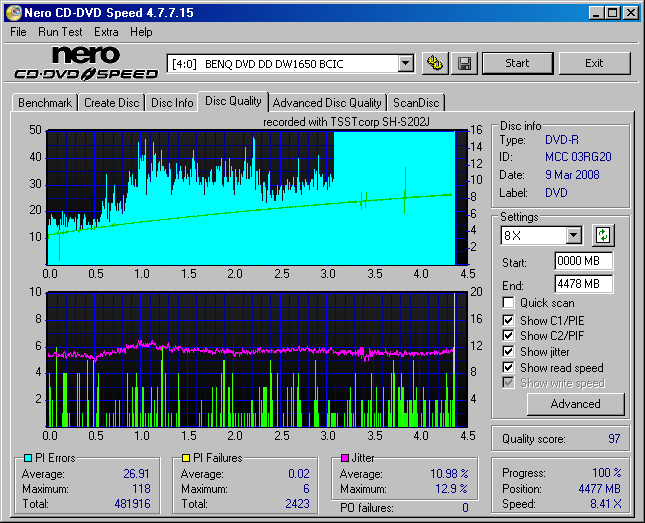Image resolution: width=645 pixels, height=523 pixels.
Task: Switch to the Benchmark tab
Action: [x=45, y=103]
